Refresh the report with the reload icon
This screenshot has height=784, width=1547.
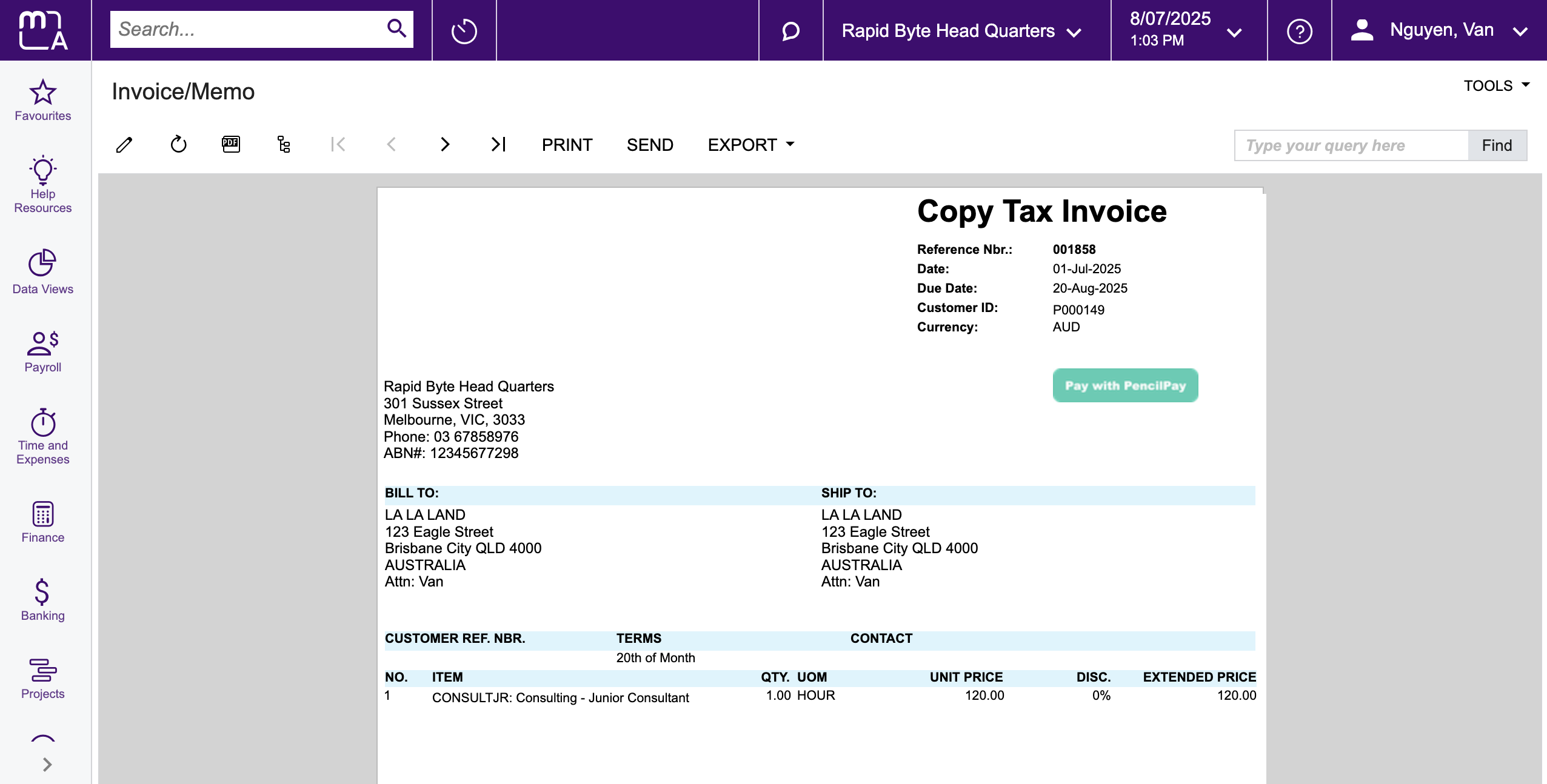click(178, 144)
